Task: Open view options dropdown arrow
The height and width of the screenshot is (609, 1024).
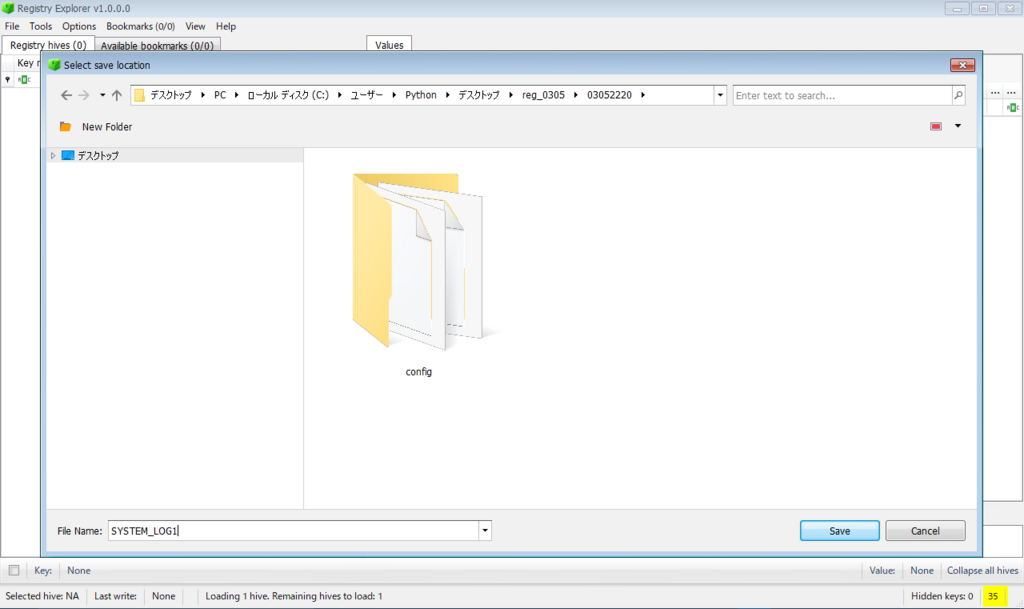Action: [x=958, y=126]
